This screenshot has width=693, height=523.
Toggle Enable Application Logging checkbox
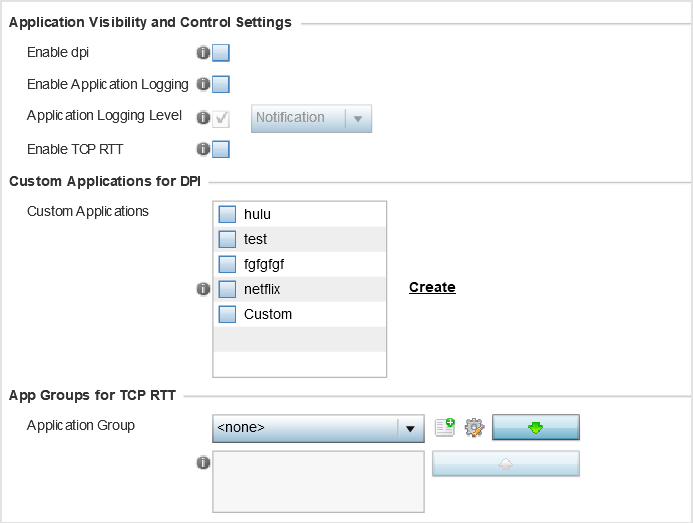[x=221, y=84]
